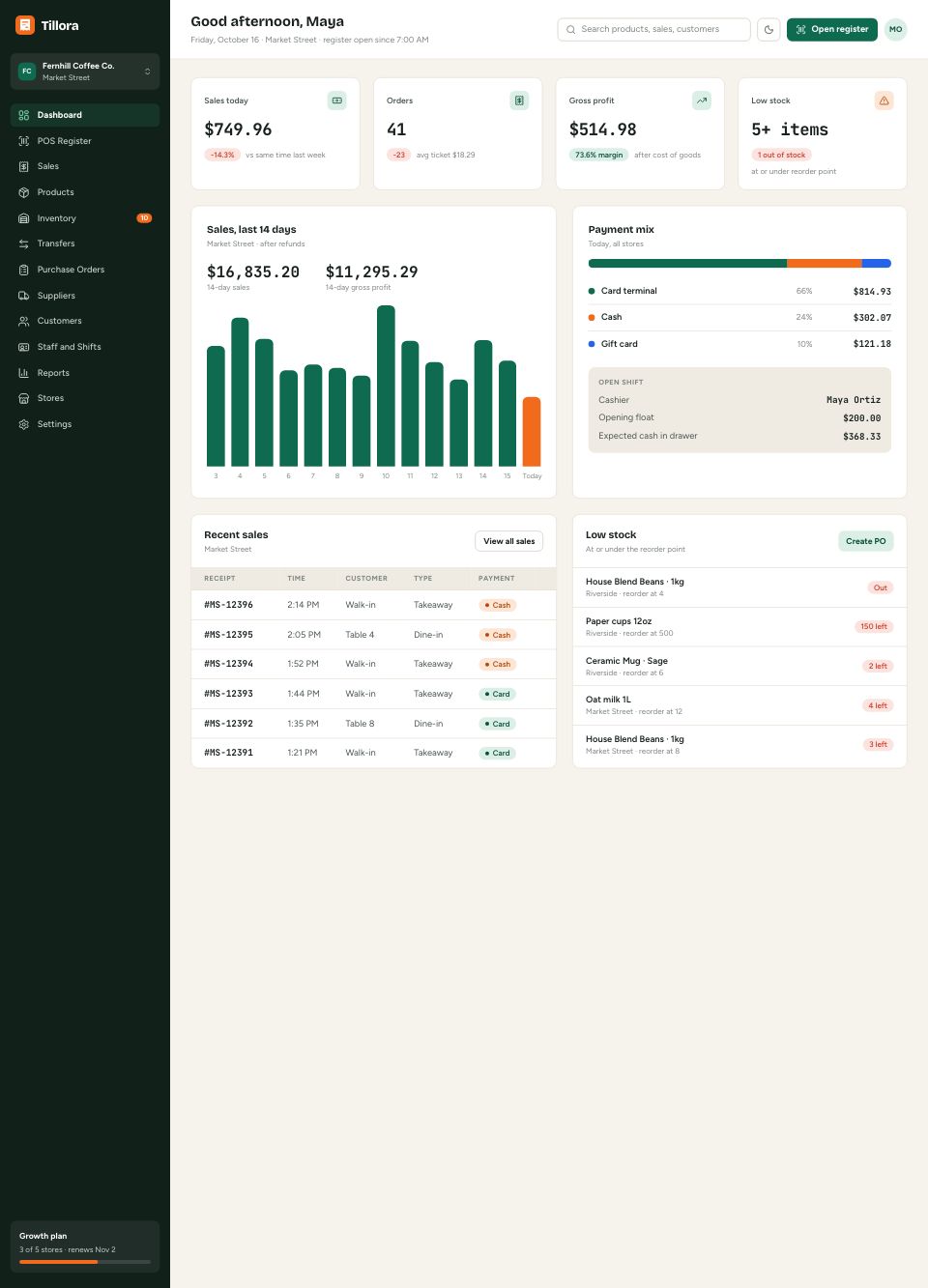Click the Cash badge for #MS-12396
The width and height of the screenshot is (928, 1288).
point(498,605)
